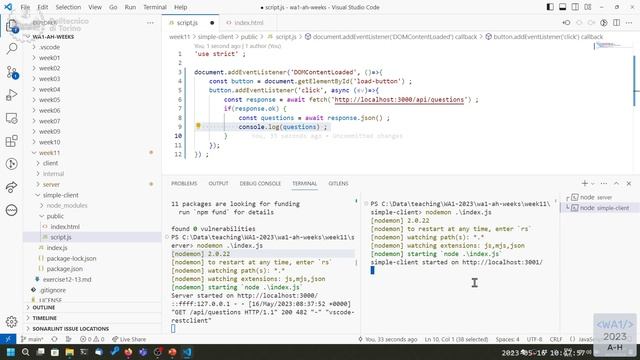Open Customize Layout button

click(x=588, y=7)
